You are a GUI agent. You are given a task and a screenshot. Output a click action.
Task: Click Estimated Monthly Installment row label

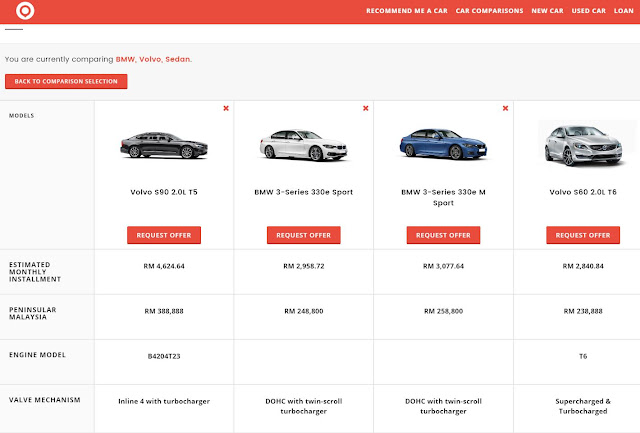click(35, 272)
